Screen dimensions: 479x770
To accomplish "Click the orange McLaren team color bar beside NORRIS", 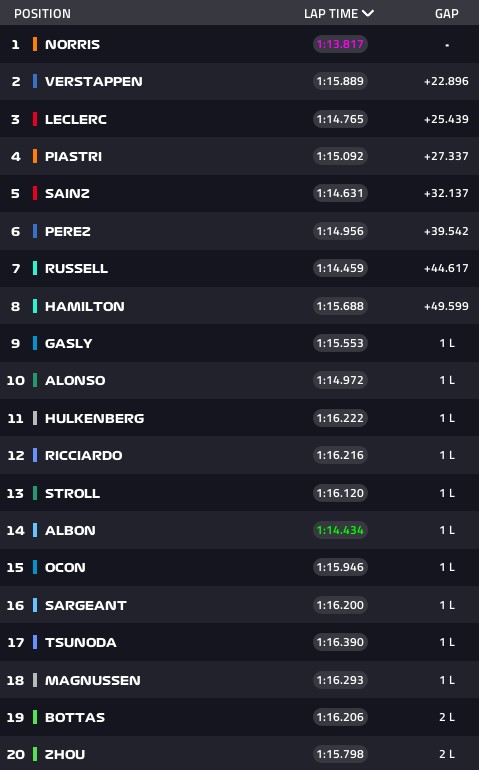I will [35, 44].
